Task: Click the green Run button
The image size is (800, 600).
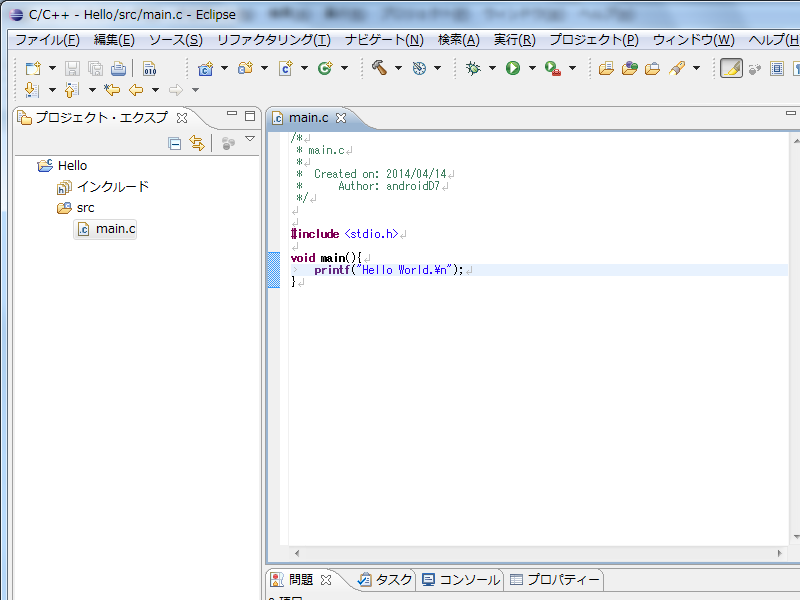Action: [x=513, y=68]
